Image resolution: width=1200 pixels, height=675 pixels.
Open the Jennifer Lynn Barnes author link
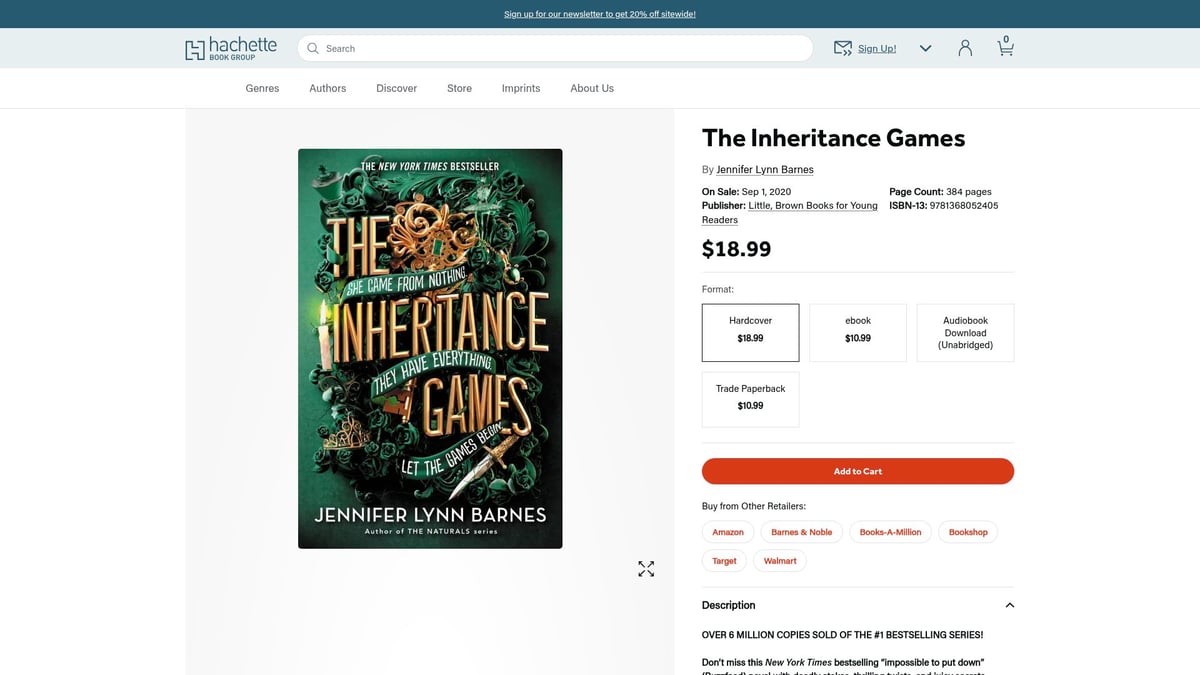[764, 169]
